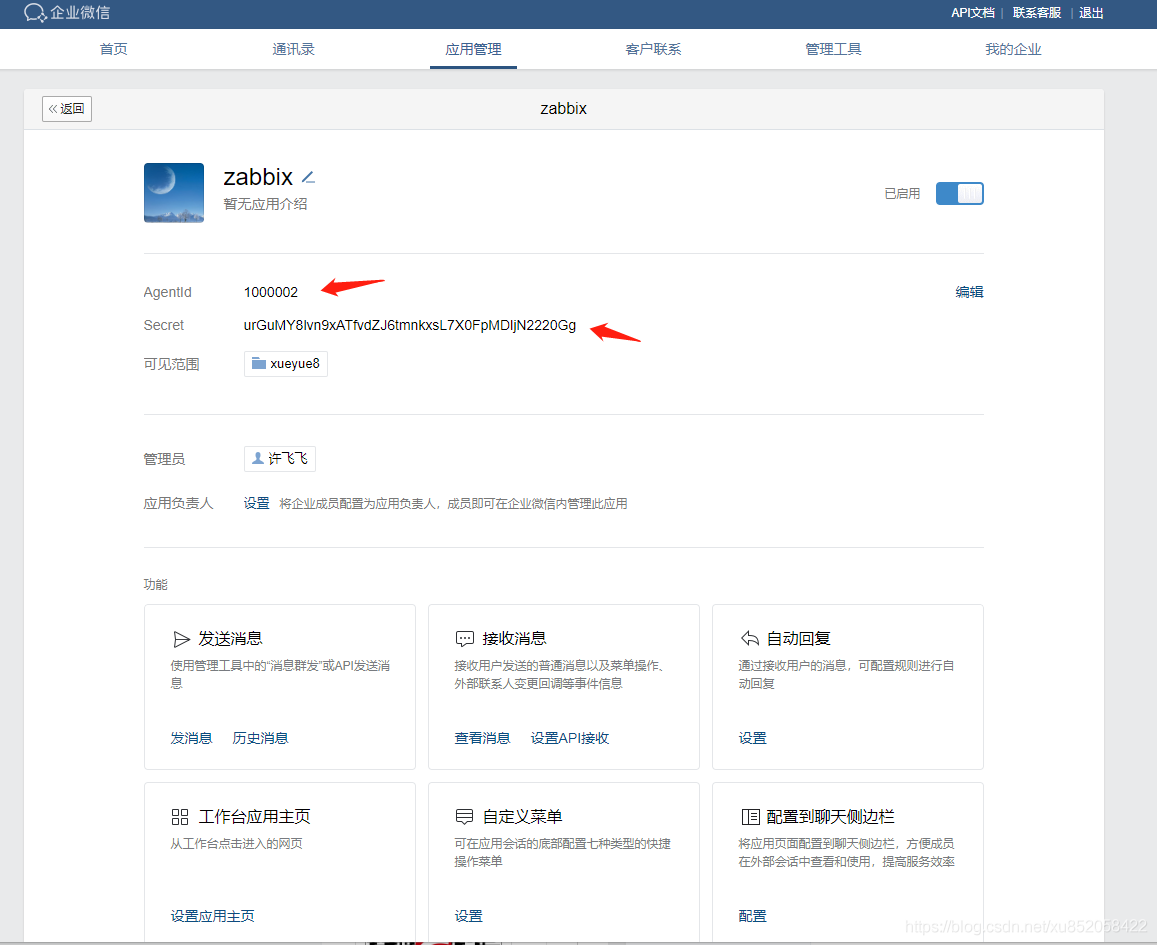Click the 联系客服 link
The image size is (1157, 945).
point(1037,13)
